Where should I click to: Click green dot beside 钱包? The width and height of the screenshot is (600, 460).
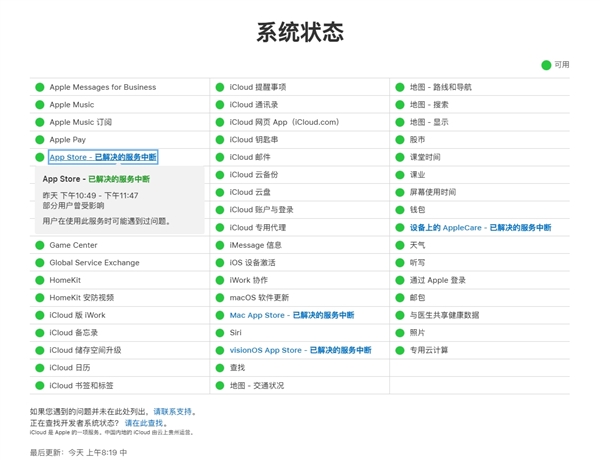400,210
